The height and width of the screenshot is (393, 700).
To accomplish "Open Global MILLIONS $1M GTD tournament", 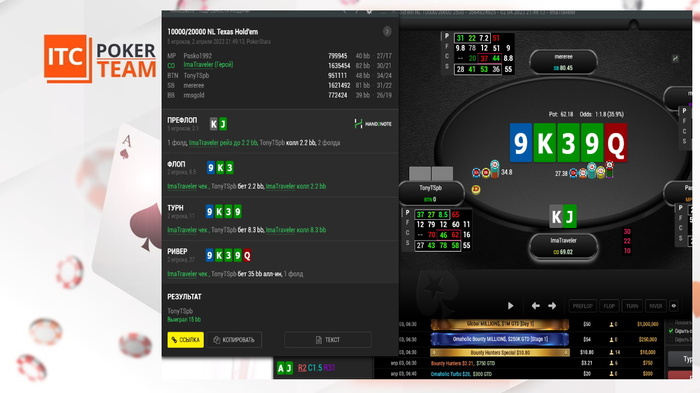I will tap(500, 324).
